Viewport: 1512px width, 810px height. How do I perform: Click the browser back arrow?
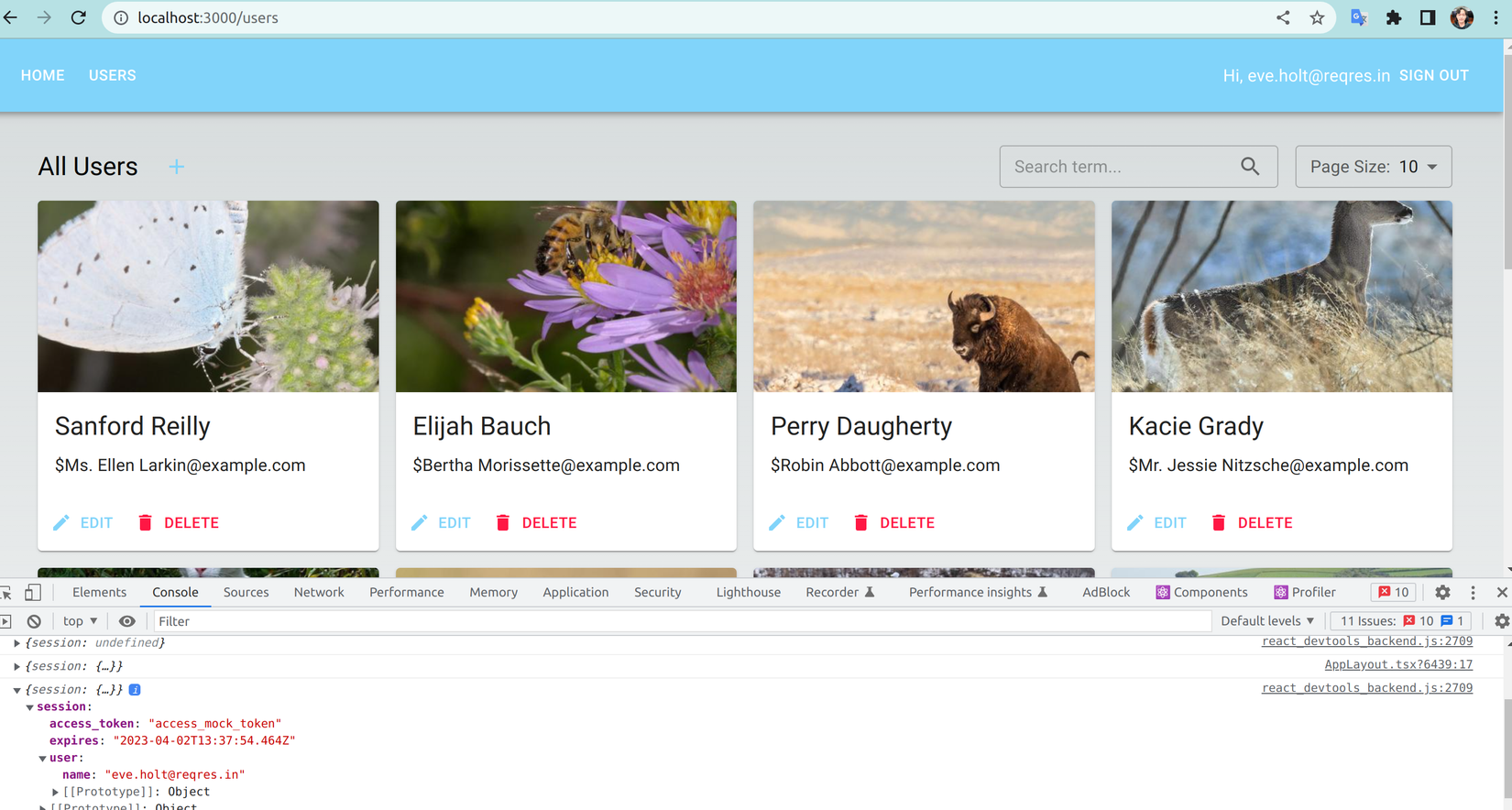(10, 17)
